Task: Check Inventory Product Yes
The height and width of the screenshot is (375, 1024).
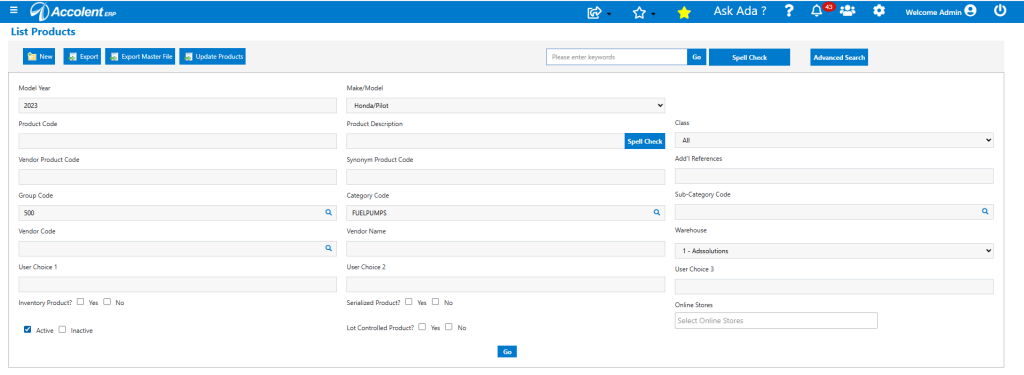Action: [x=80, y=302]
